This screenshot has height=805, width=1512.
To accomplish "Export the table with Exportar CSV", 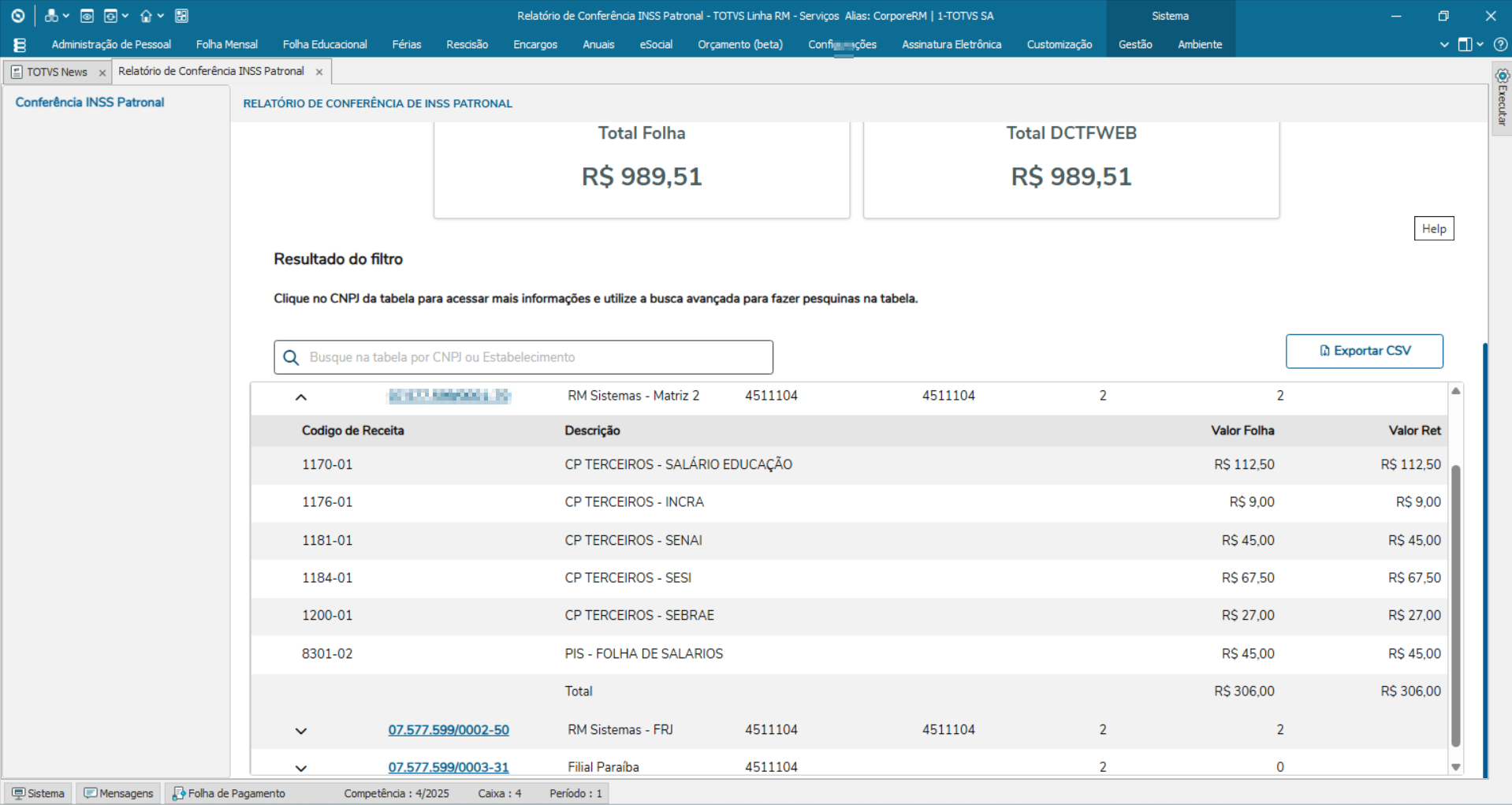I will pyautogui.click(x=1365, y=351).
